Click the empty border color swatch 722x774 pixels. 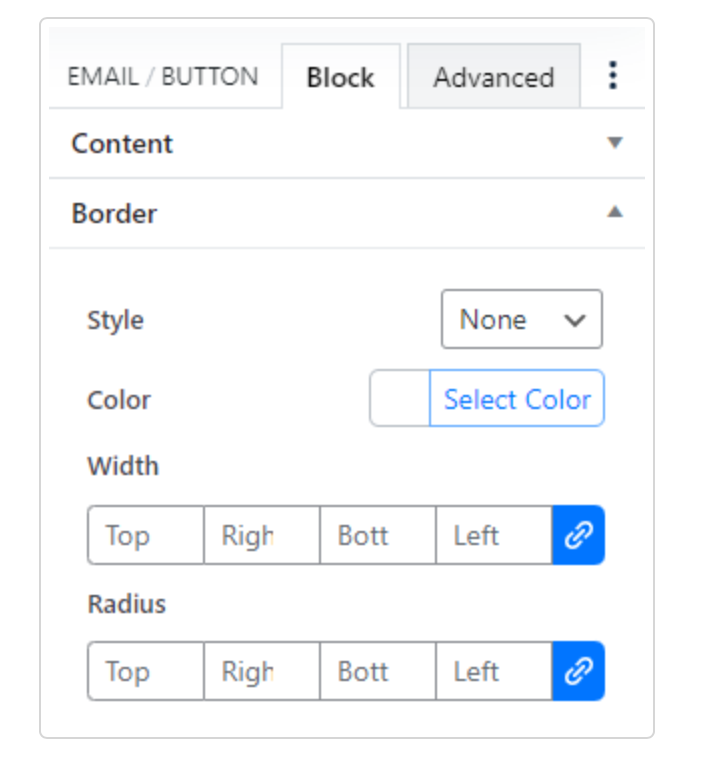[x=400, y=399]
